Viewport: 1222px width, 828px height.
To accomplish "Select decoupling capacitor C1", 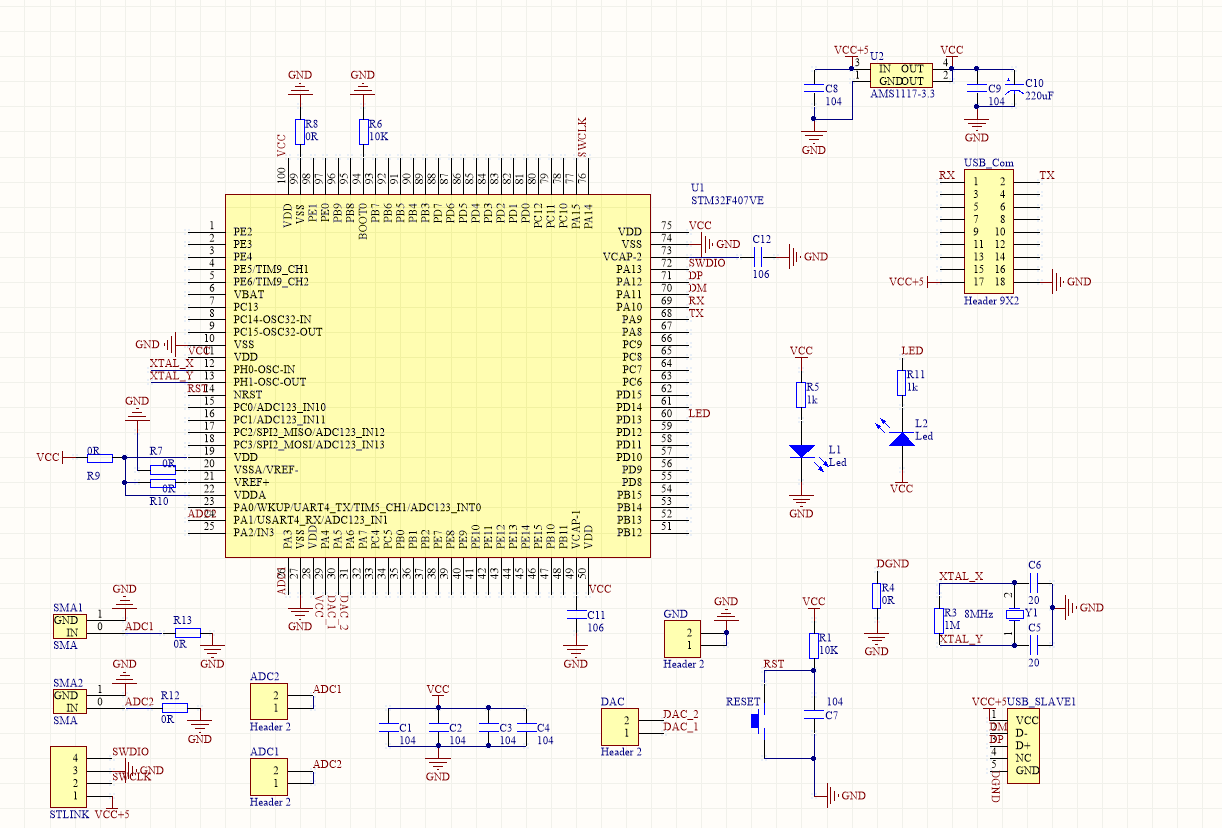I will [x=387, y=726].
